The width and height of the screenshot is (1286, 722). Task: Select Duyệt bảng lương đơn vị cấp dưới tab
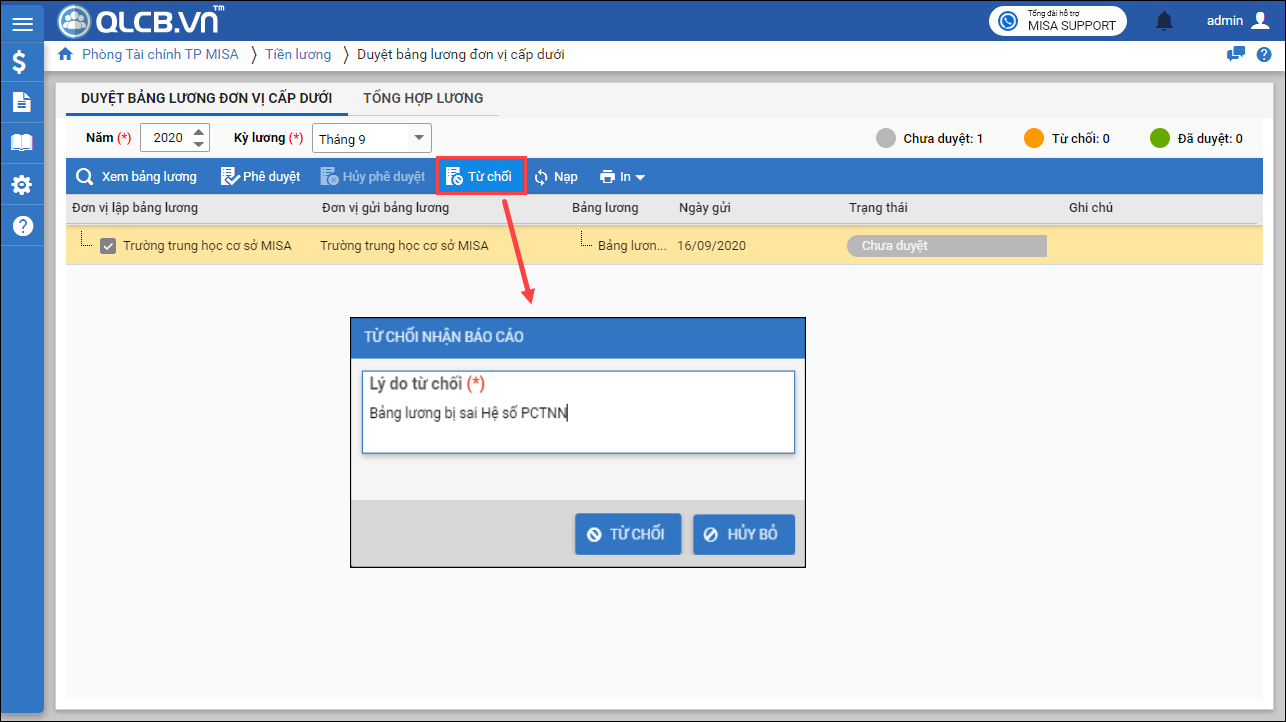(x=207, y=98)
